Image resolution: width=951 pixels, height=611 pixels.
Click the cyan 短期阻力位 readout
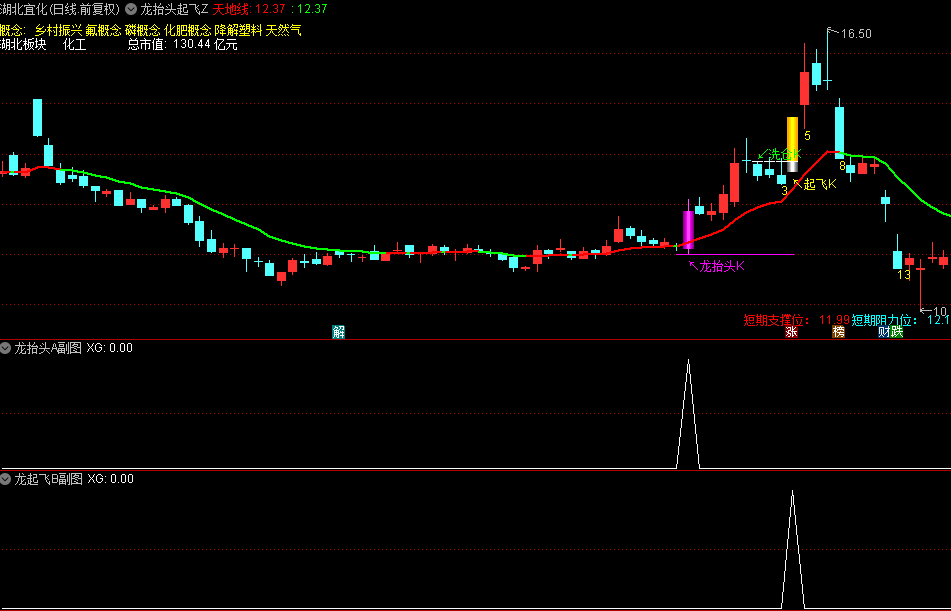901,320
